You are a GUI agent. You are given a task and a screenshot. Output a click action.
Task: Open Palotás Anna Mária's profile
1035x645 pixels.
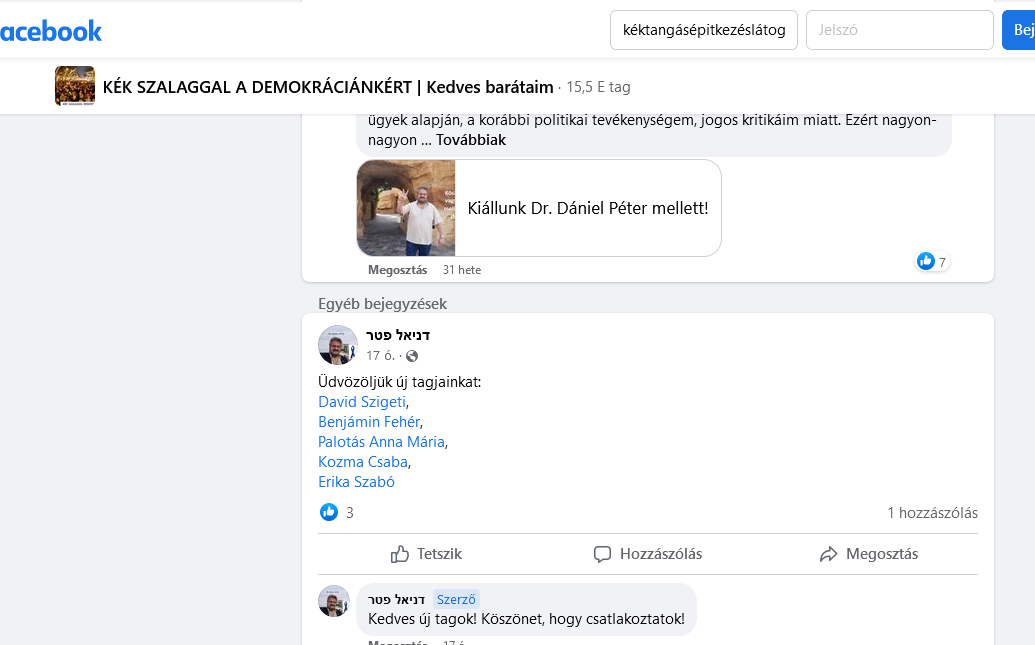click(382, 442)
